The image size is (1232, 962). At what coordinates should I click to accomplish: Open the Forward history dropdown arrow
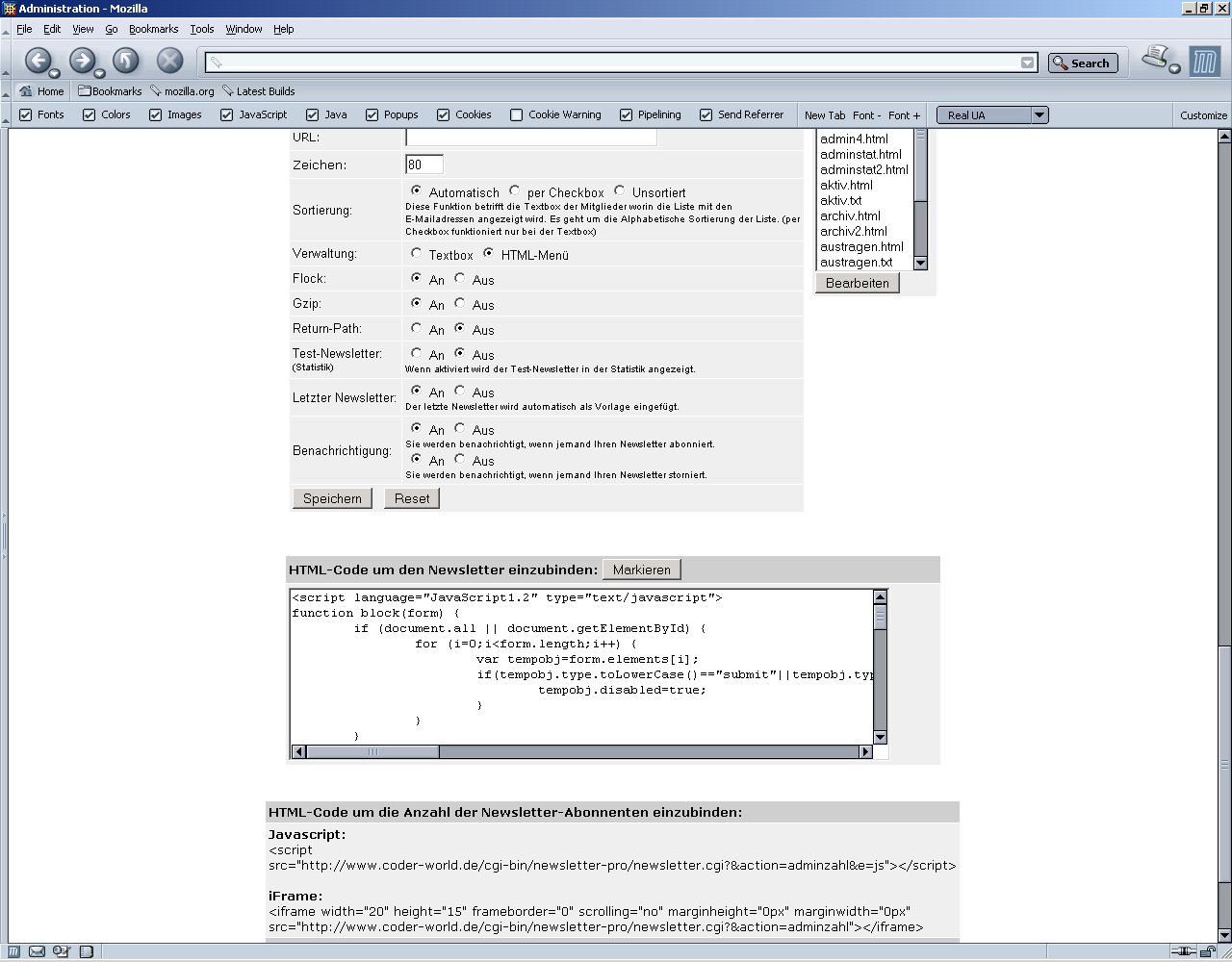click(x=99, y=73)
